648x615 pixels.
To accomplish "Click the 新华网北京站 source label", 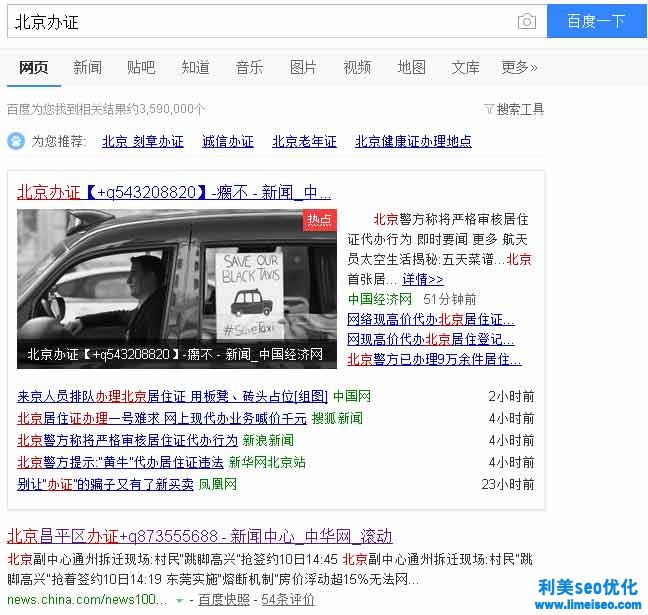I will point(267,462).
